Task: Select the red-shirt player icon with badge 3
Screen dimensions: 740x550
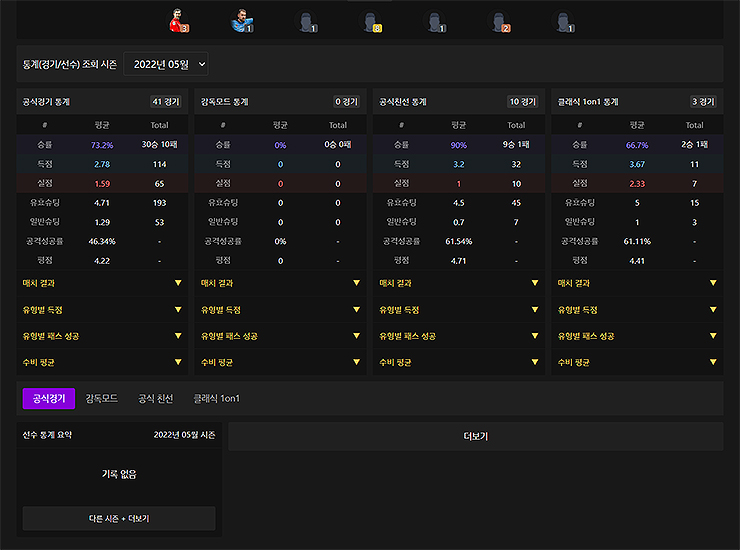Action: click(178, 21)
